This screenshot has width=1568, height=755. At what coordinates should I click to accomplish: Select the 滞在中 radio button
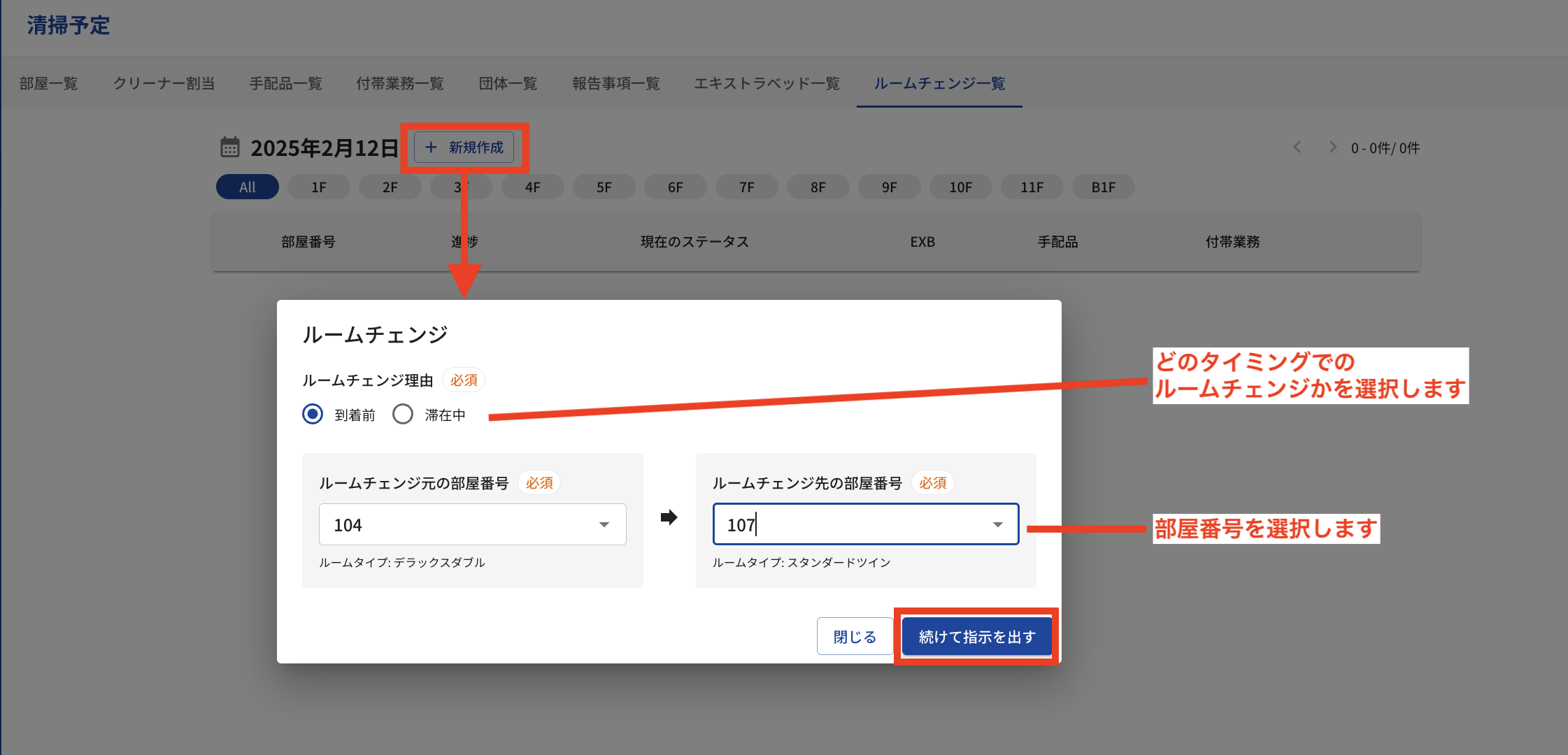(403, 415)
